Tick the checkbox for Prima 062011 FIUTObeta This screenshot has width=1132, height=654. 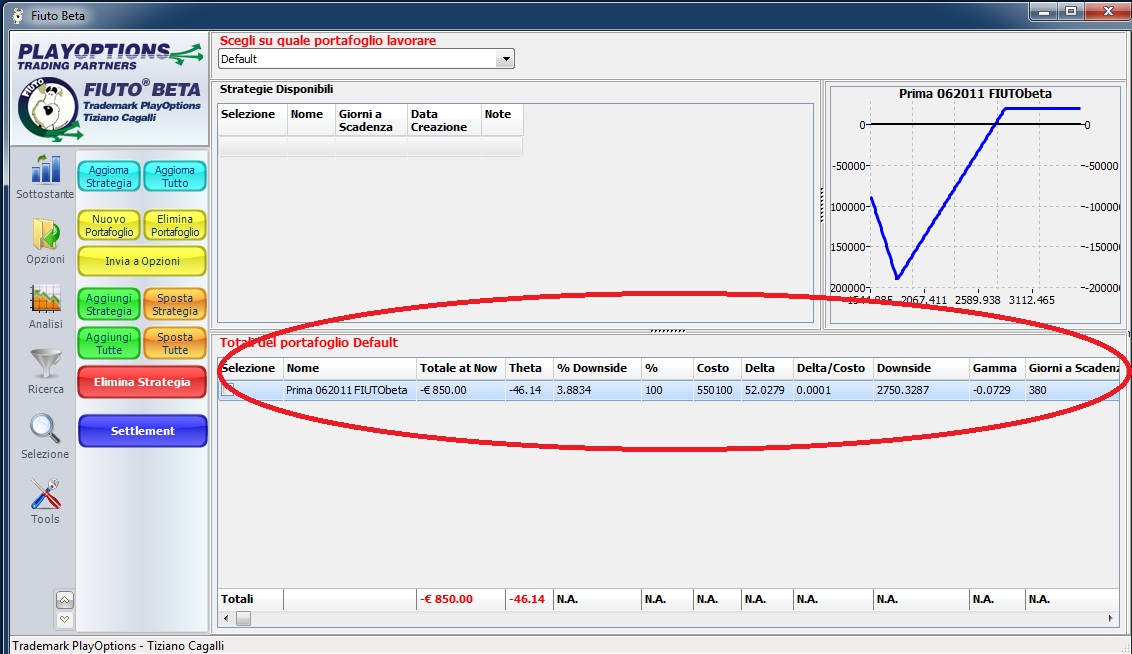tap(228, 390)
